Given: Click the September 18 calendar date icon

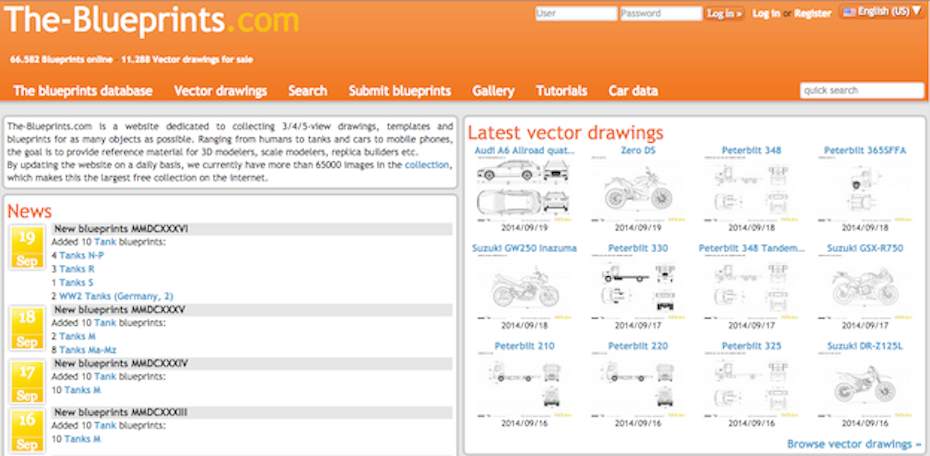Looking at the screenshot, I should point(26,328).
